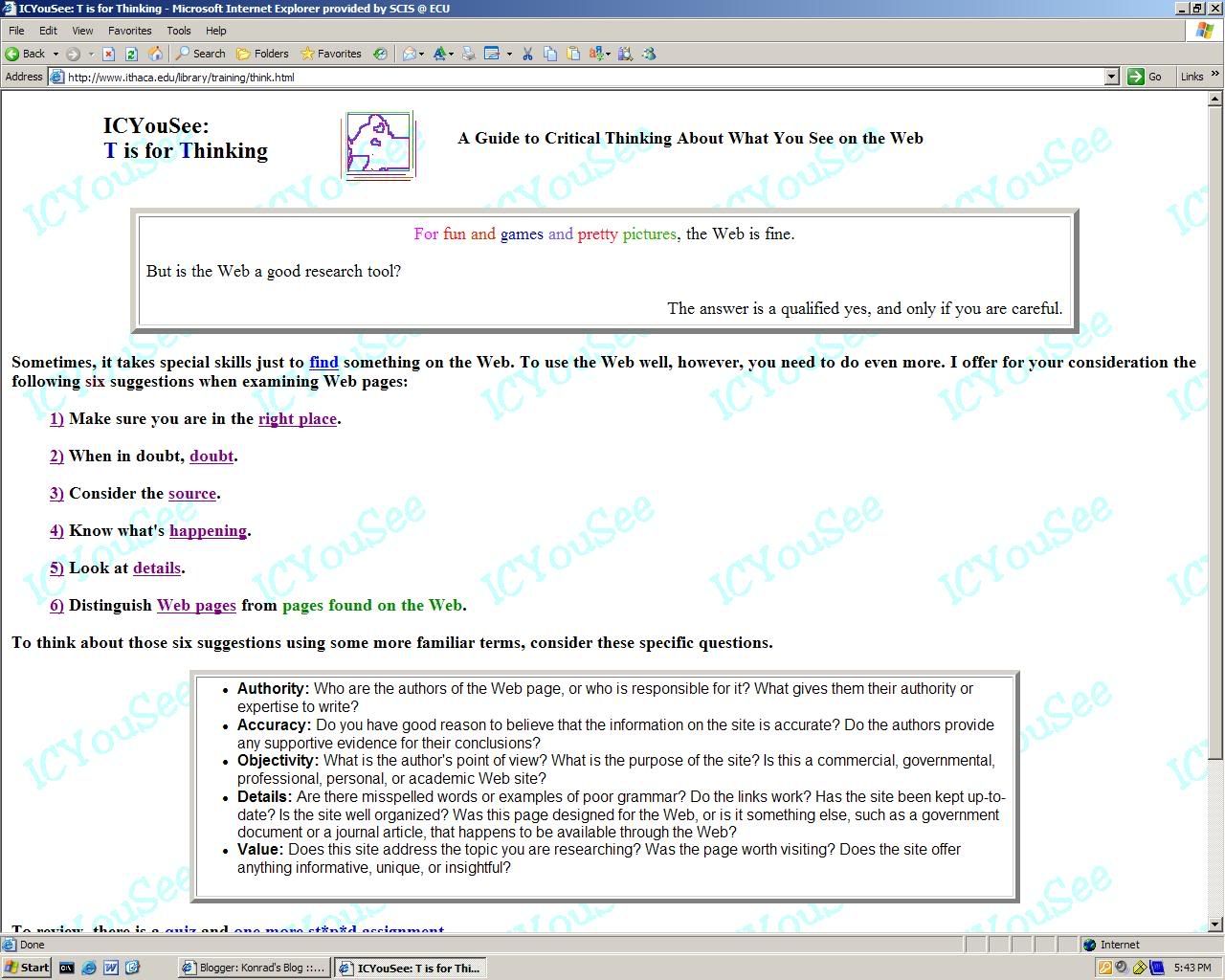The height and width of the screenshot is (980, 1225).
Task: Open the 'right place' link
Action: 298,419
